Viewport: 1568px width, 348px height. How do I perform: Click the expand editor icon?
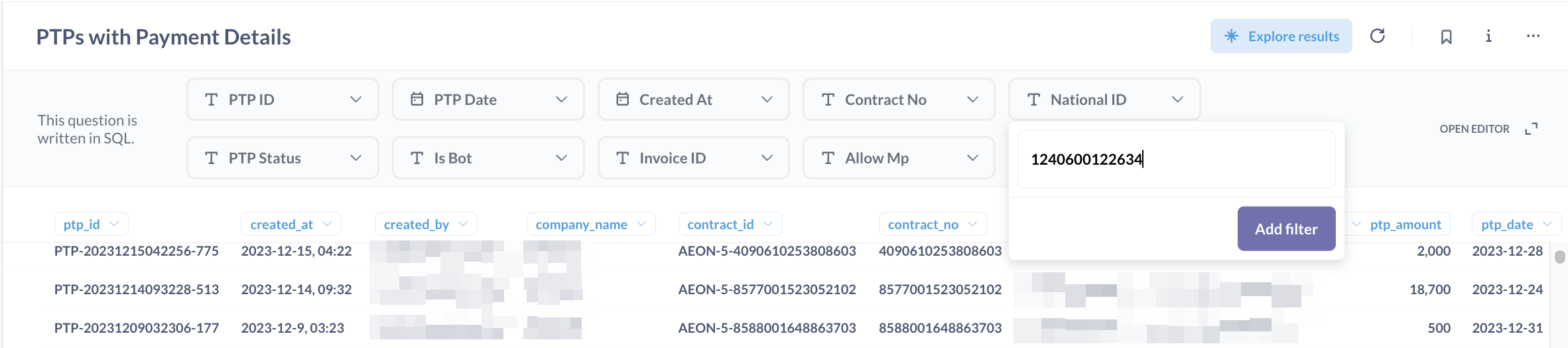pos(1531,129)
